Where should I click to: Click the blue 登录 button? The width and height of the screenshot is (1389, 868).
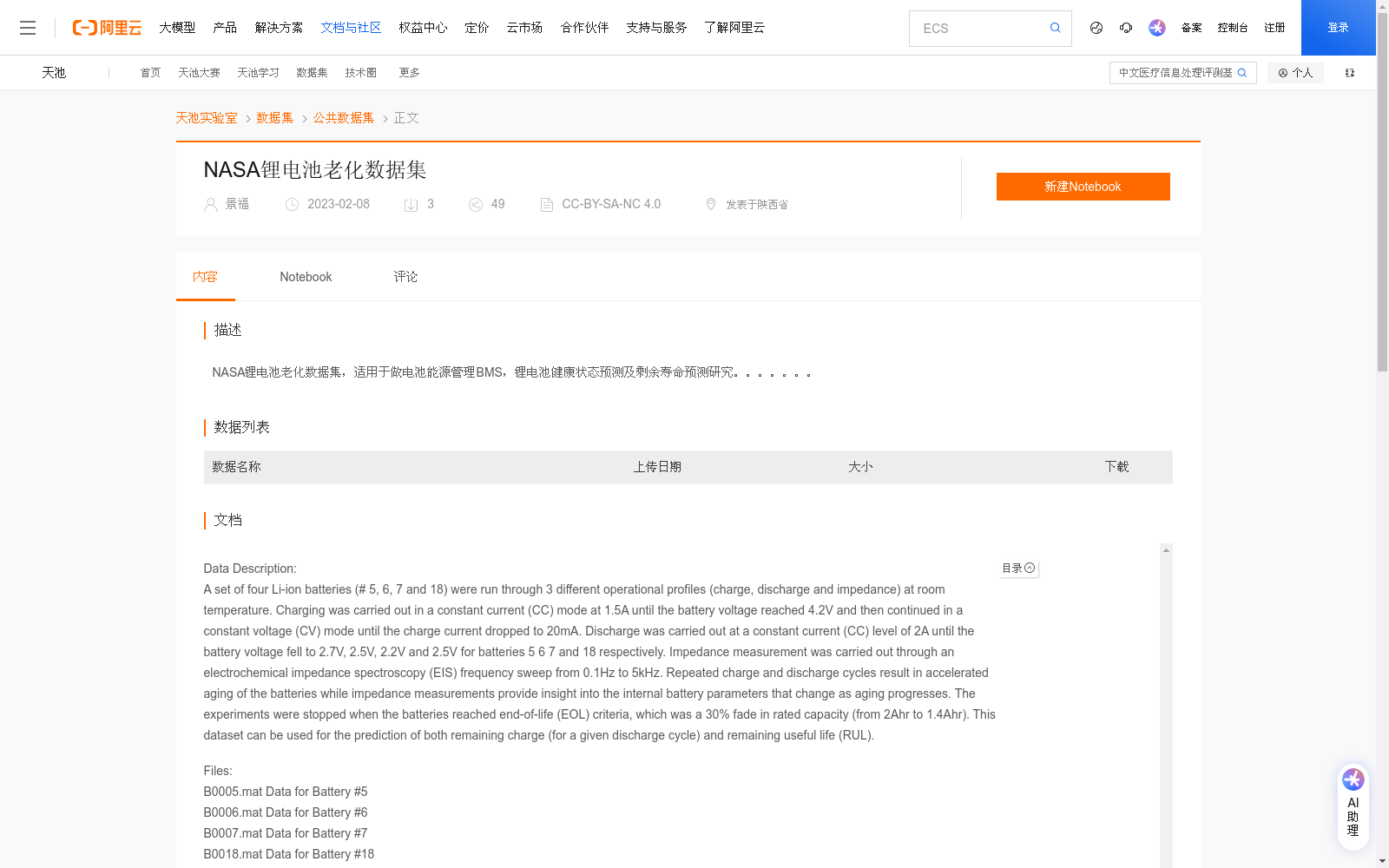(1338, 28)
